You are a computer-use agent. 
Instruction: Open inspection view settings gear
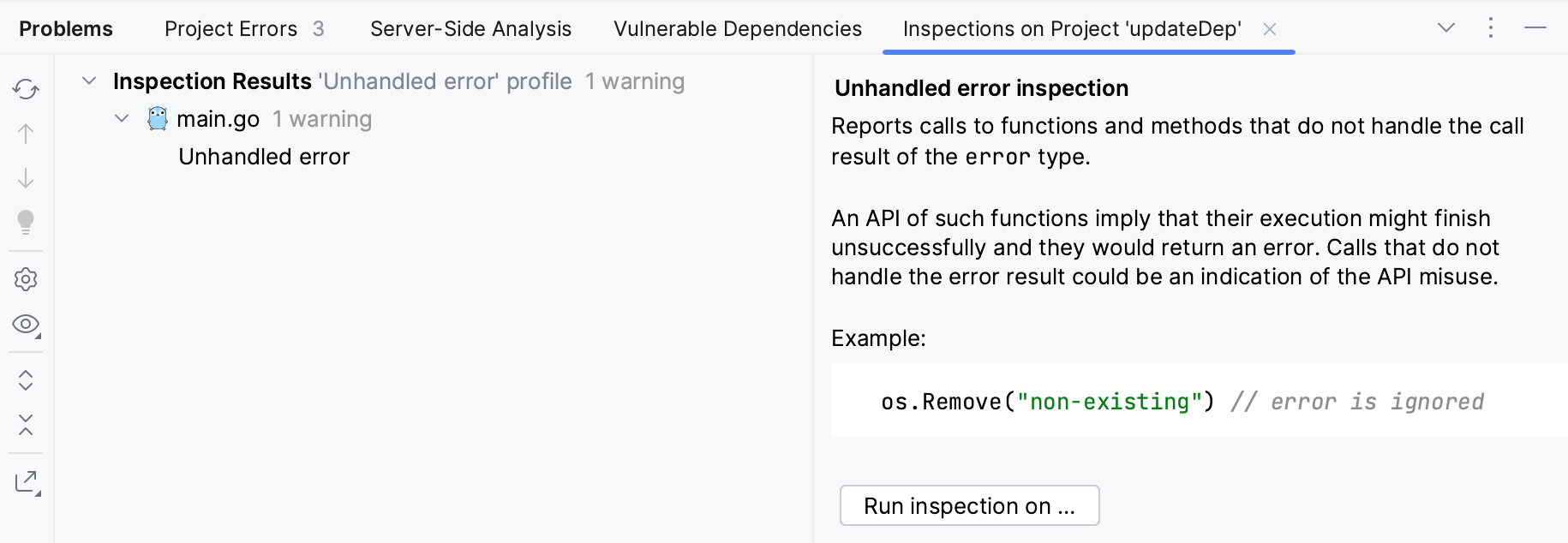(26, 278)
